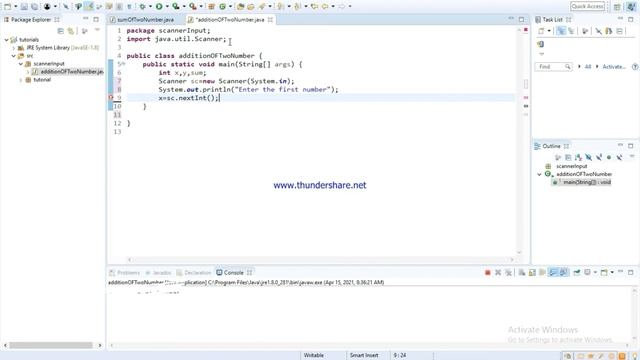Open Package Explorer view menu dropdown
The image size is (640, 360).
pos(97,31)
